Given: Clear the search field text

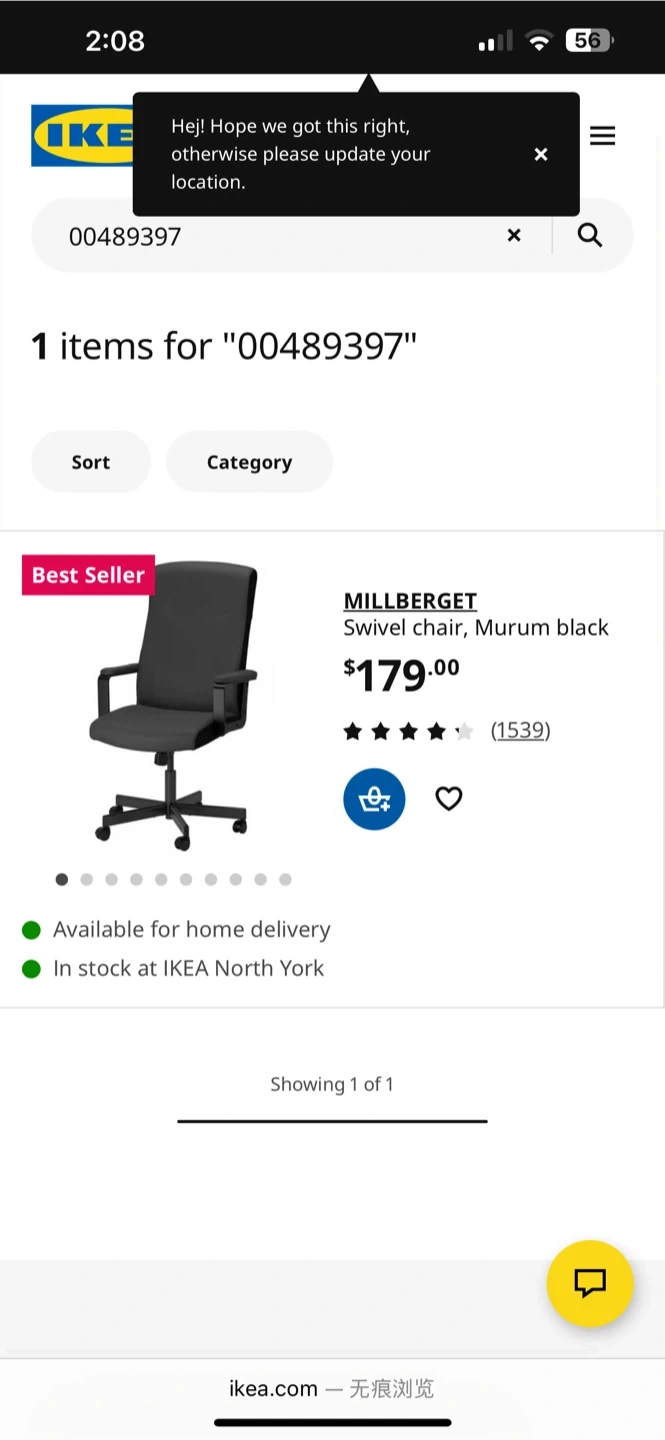Looking at the screenshot, I should (x=514, y=235).
